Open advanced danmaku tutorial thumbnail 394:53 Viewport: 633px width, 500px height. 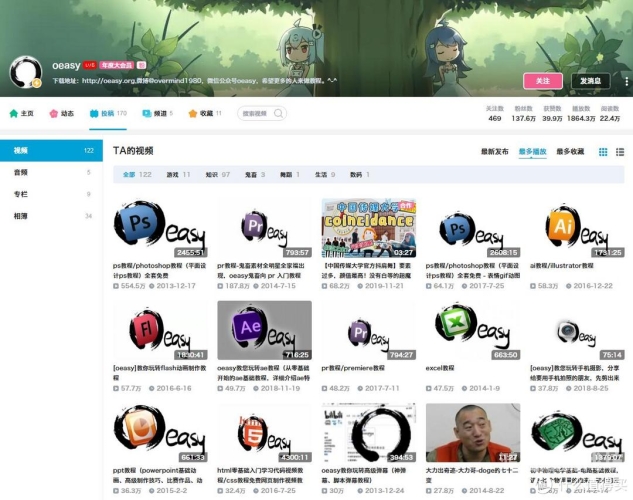coord(369,433)
